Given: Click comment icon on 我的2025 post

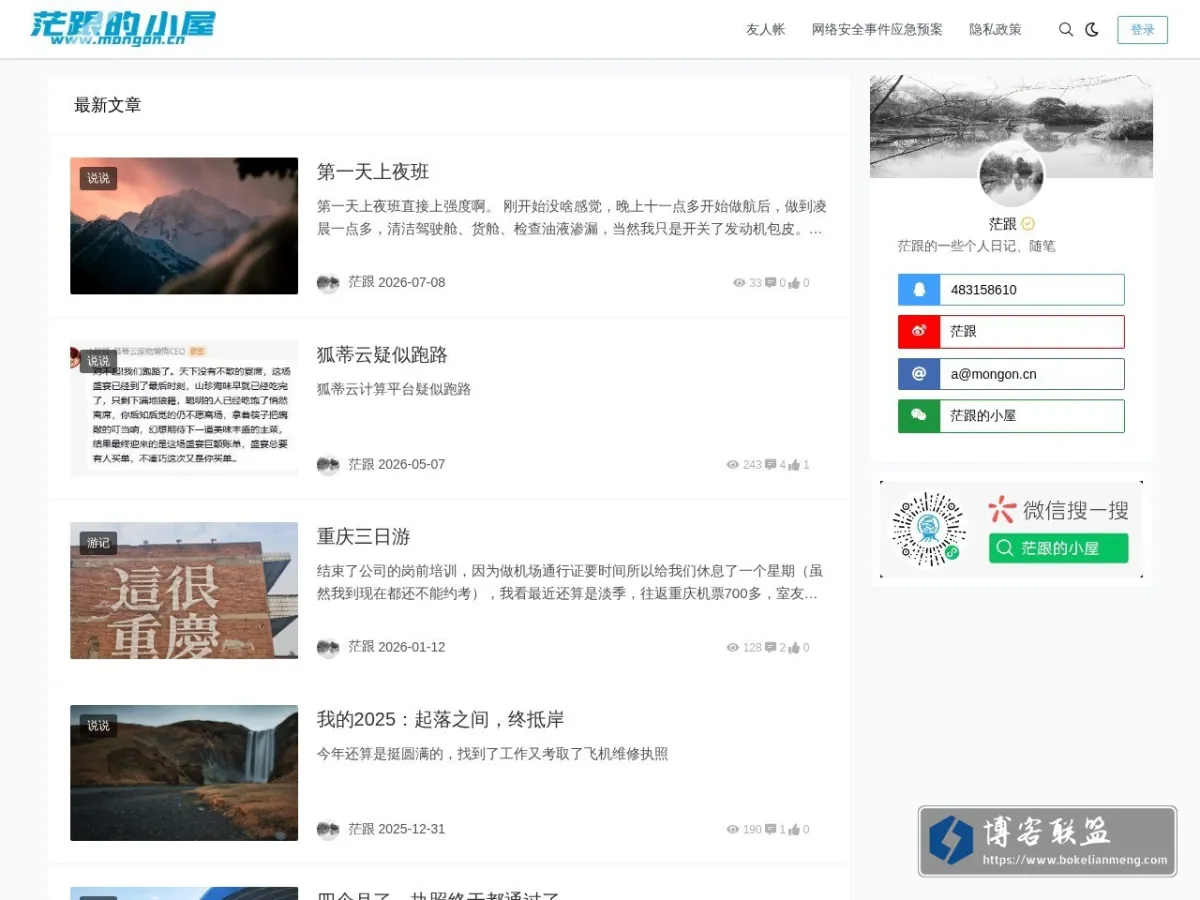Looking at the screenshot, I should coord(770,830).
